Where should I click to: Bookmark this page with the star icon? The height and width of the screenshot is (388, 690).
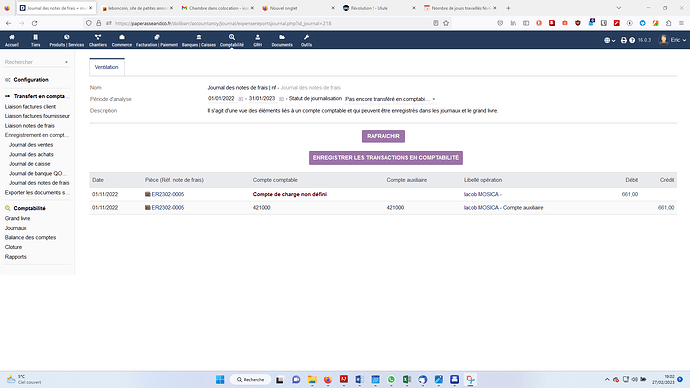tap(446, 23)
